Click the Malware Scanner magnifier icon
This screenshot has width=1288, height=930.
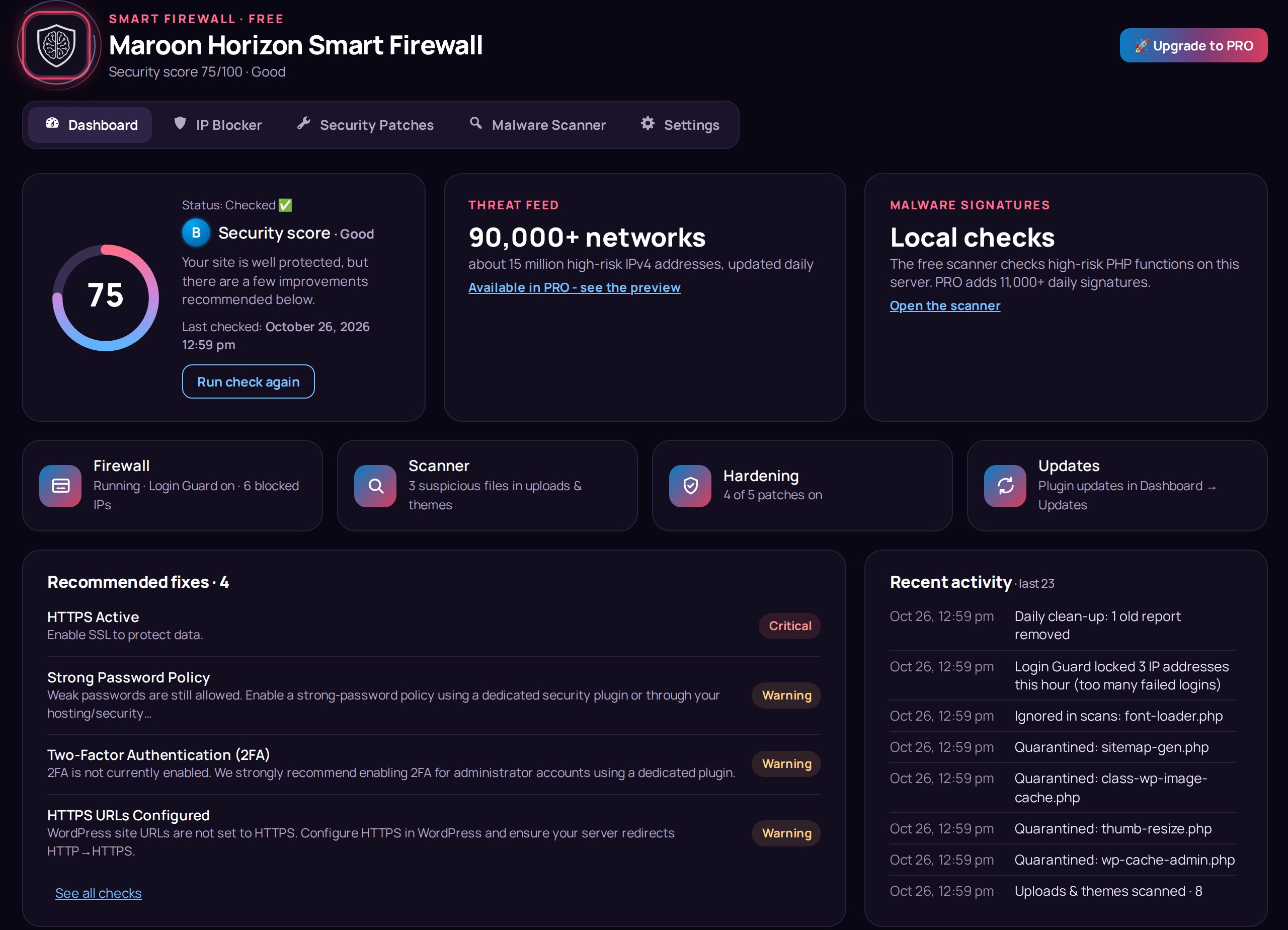point(476,123)
